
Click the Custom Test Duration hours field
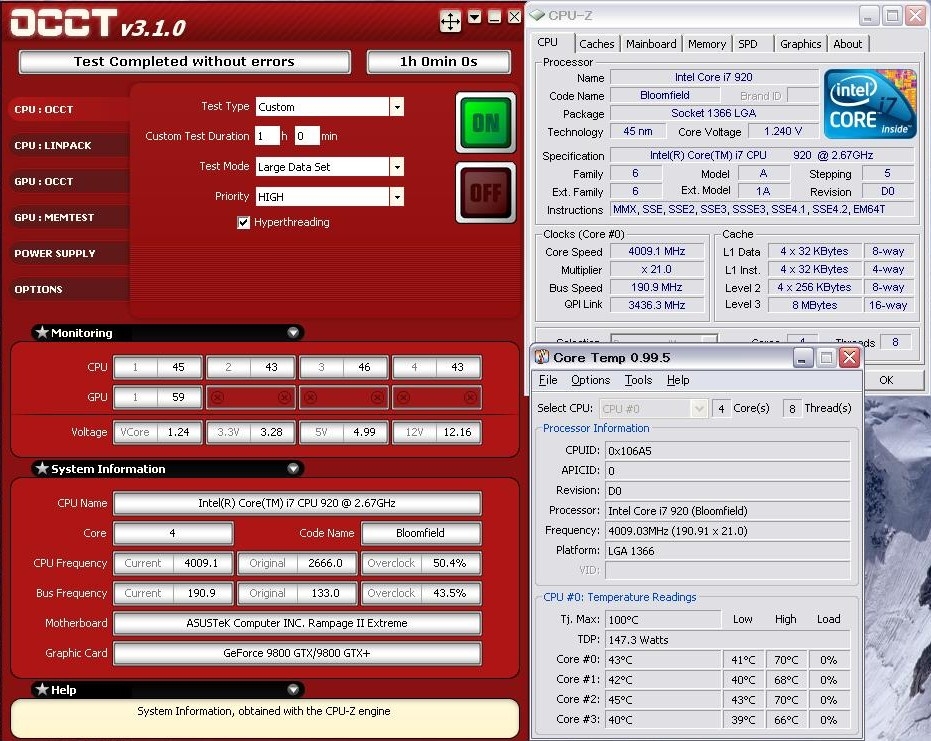point(267,136)
